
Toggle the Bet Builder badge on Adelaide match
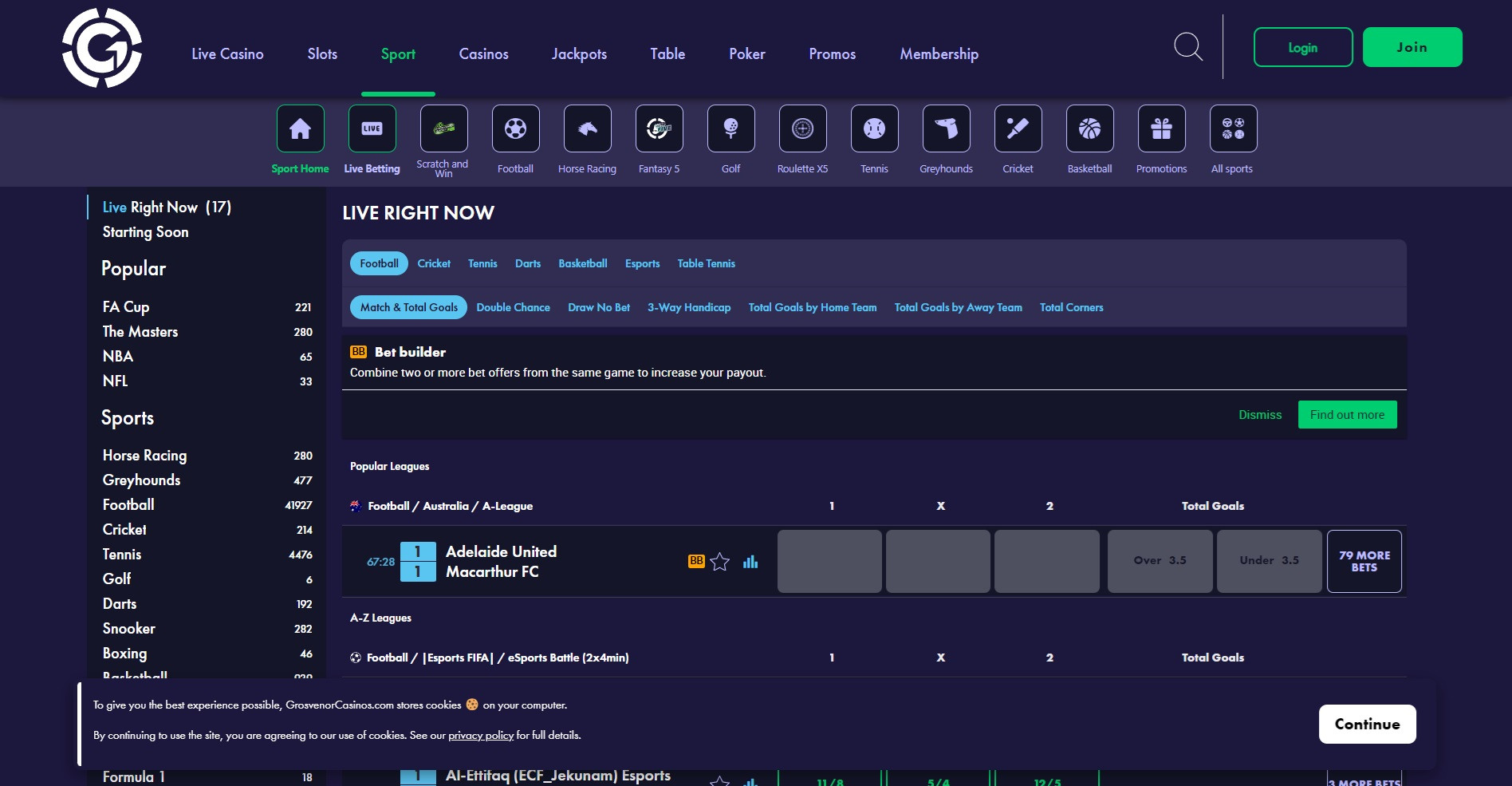click(x=695, y=562)
